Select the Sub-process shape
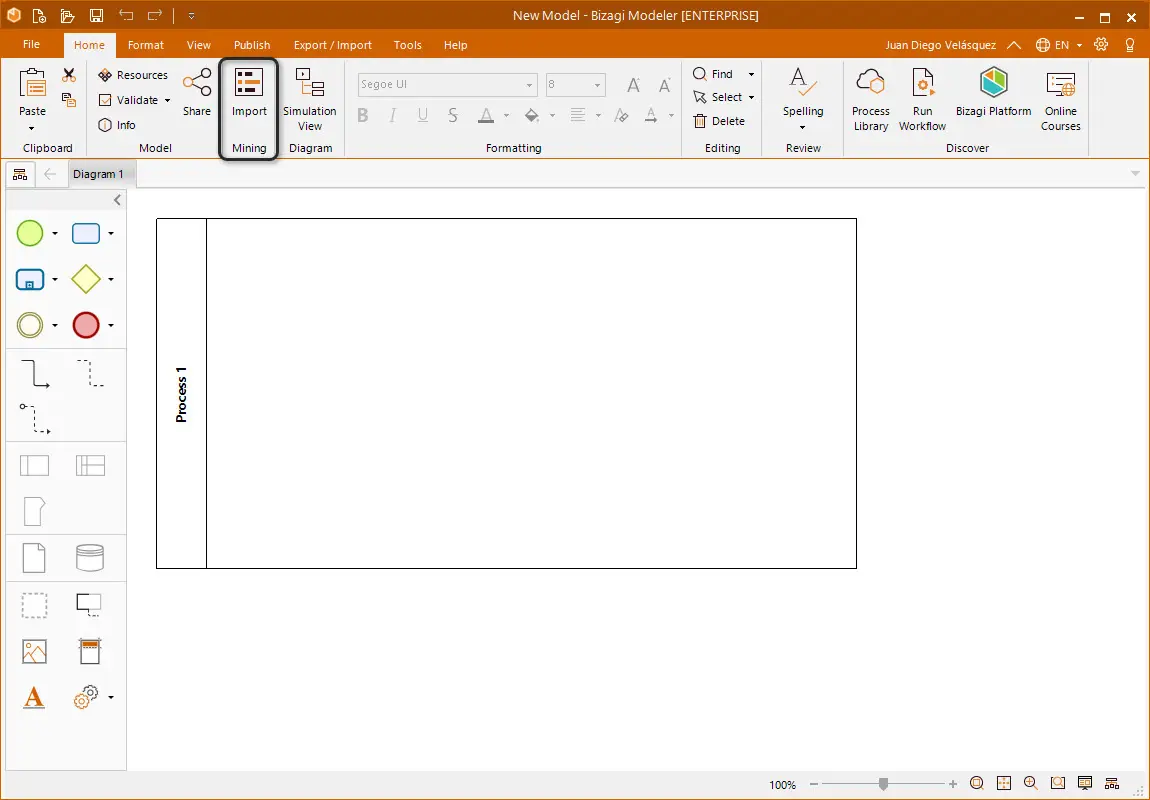 (30, 279)
